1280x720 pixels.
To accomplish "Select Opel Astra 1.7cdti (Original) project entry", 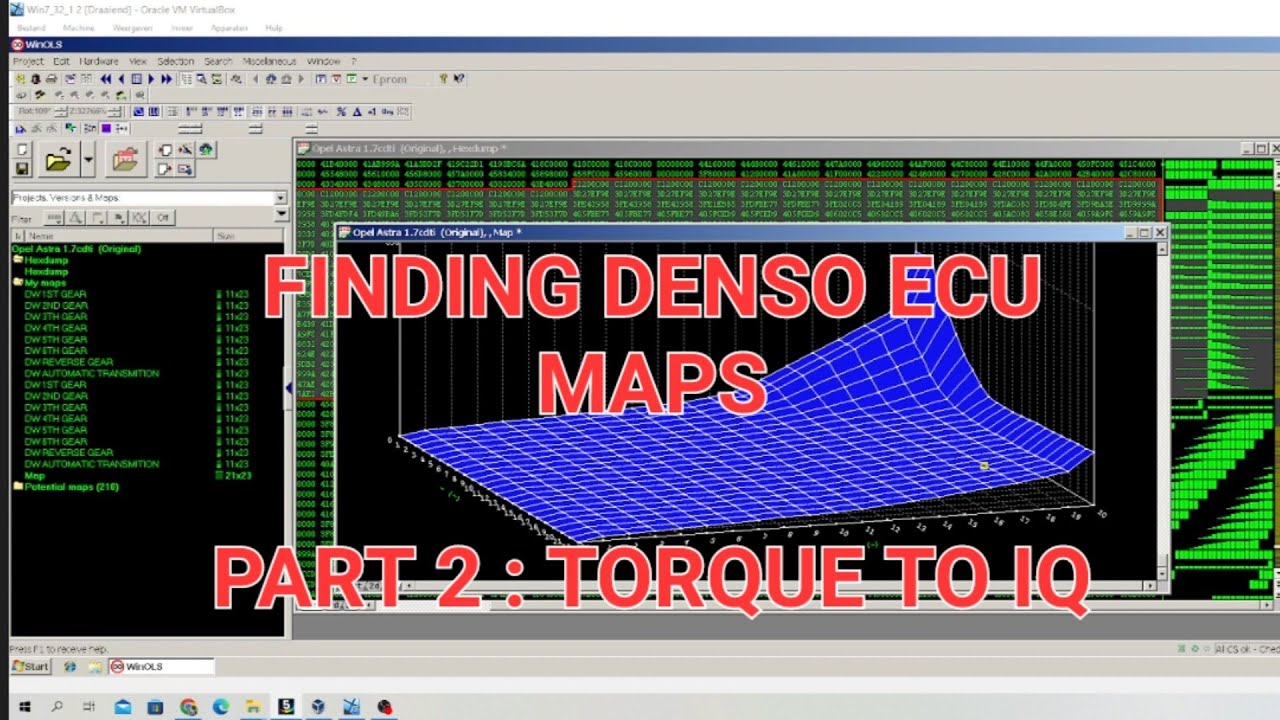I will coord(76,249).
